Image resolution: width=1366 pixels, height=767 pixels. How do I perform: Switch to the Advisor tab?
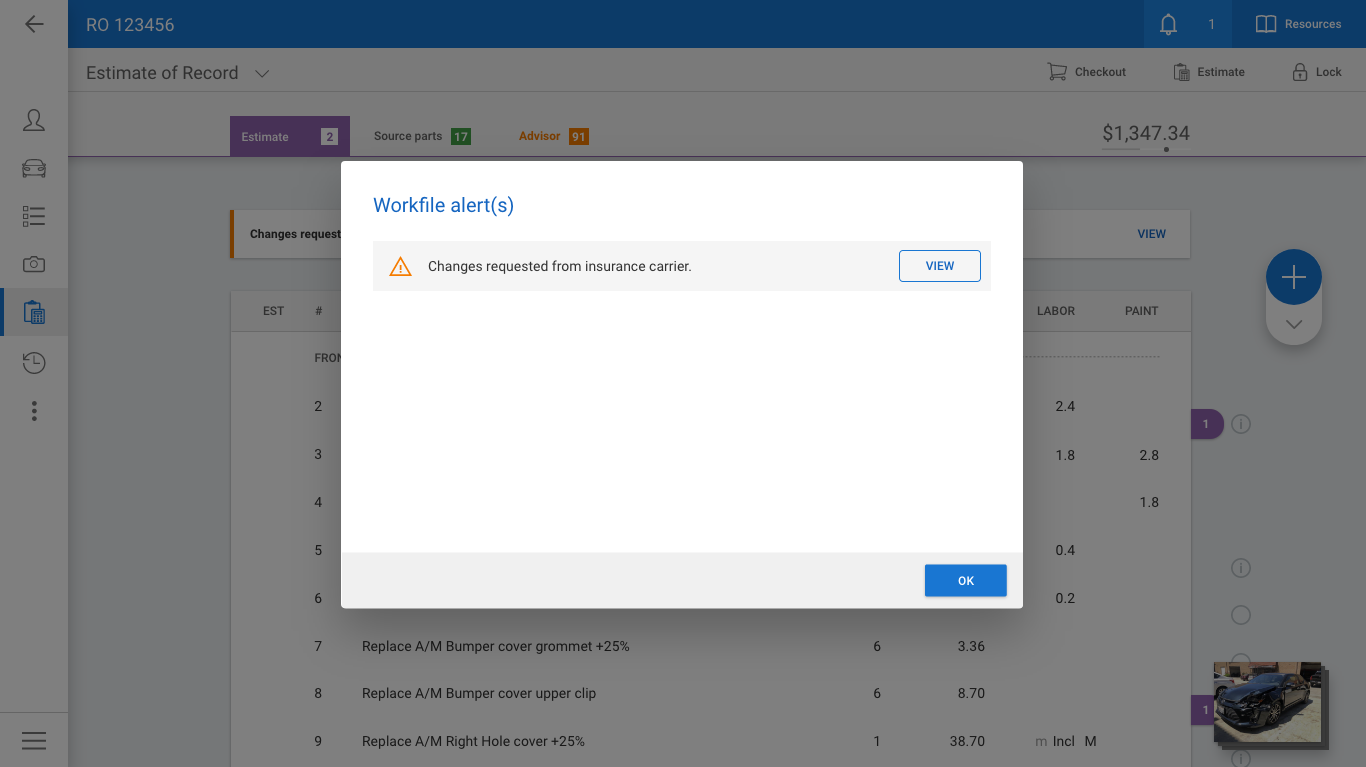(552, 136)
